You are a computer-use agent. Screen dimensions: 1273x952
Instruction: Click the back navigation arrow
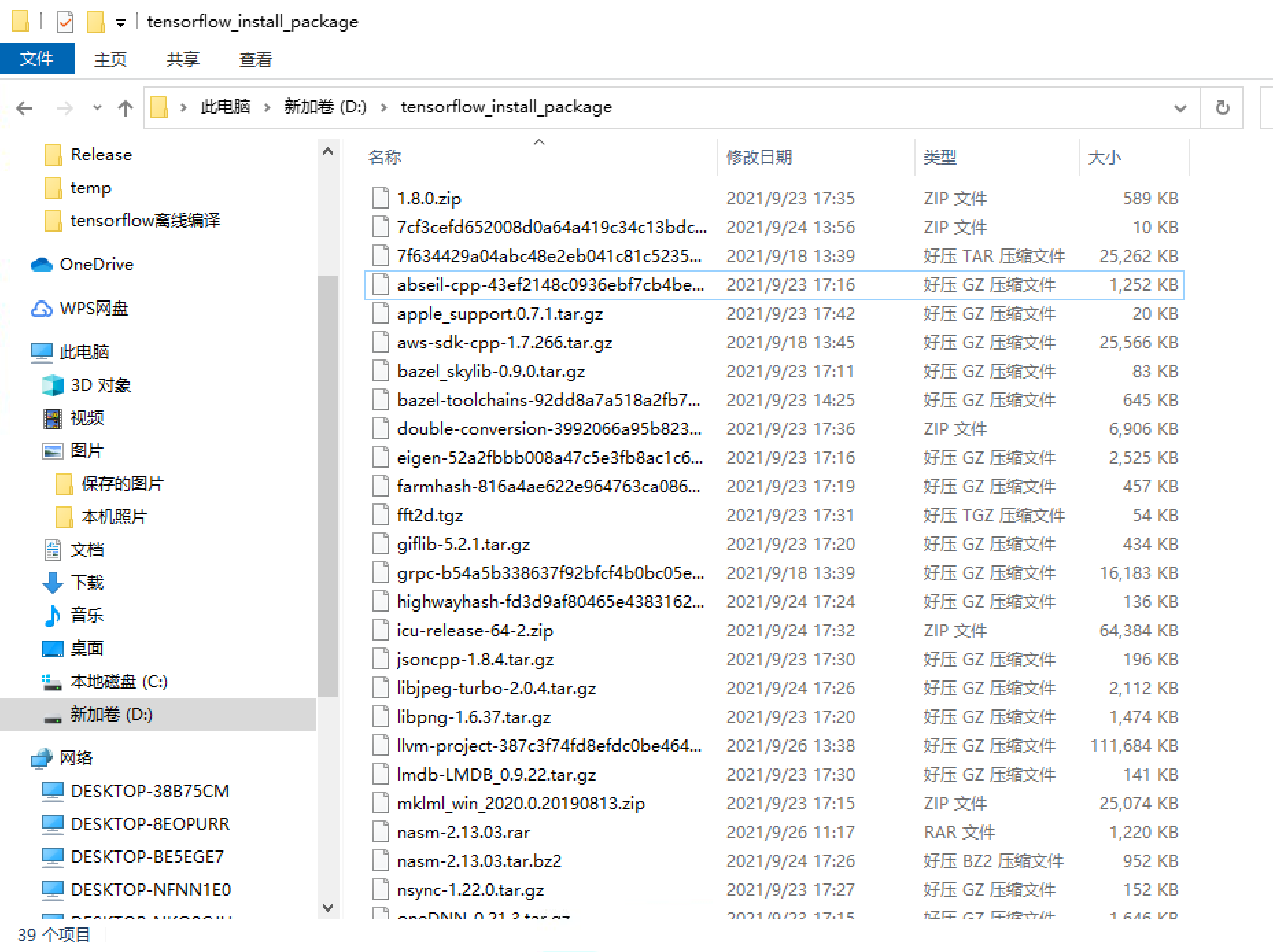tap(24, 108)
